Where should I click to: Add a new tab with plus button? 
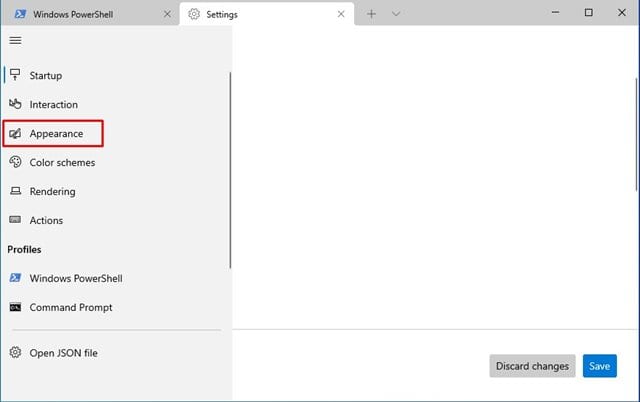click(x=371, y=14)
